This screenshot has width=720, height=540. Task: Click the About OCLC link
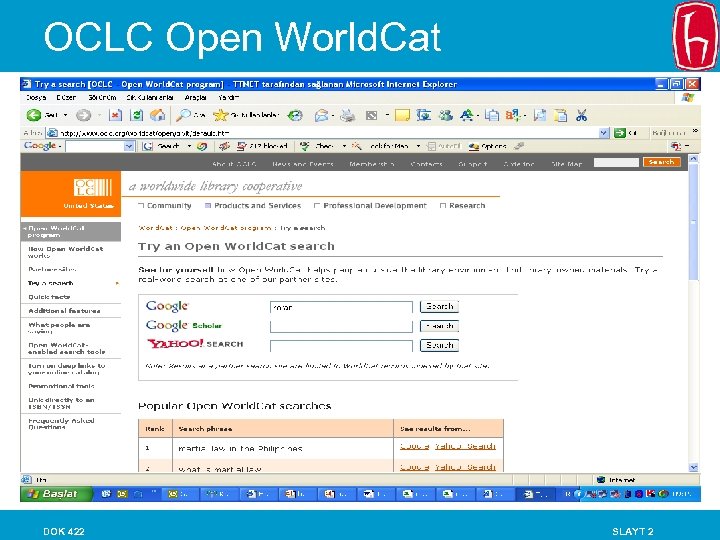click(x=234, y=164)
